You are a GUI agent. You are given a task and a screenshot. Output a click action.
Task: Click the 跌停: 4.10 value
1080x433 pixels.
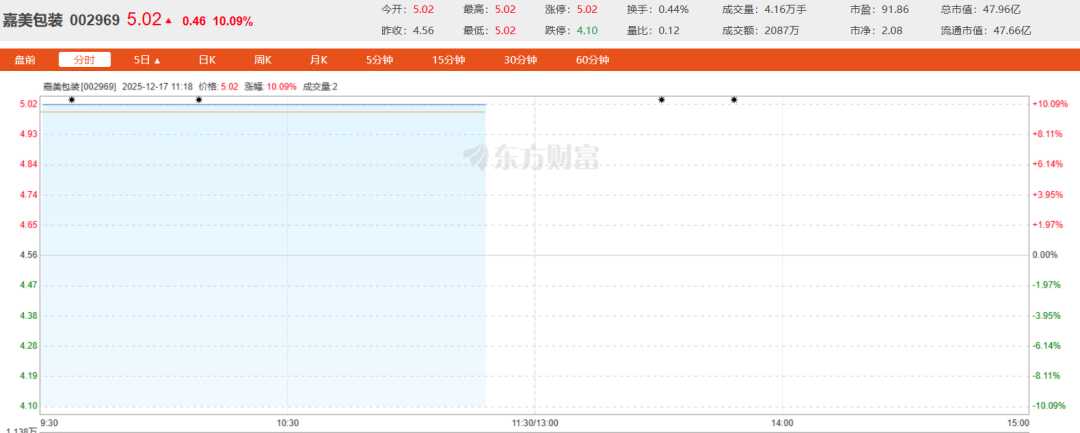pyautogui.click(x=587, y=30)
